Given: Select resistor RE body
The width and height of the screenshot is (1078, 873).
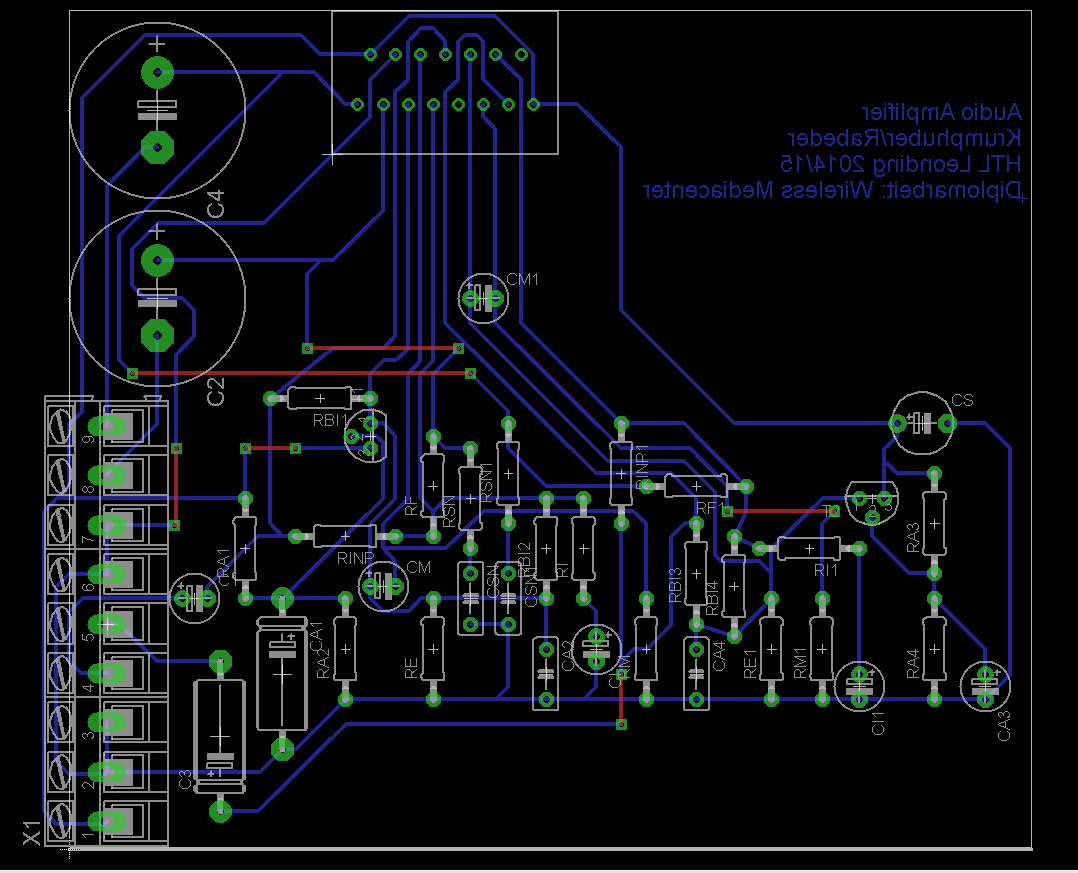Looking at the screenshot, I should (x=432, y=649).
